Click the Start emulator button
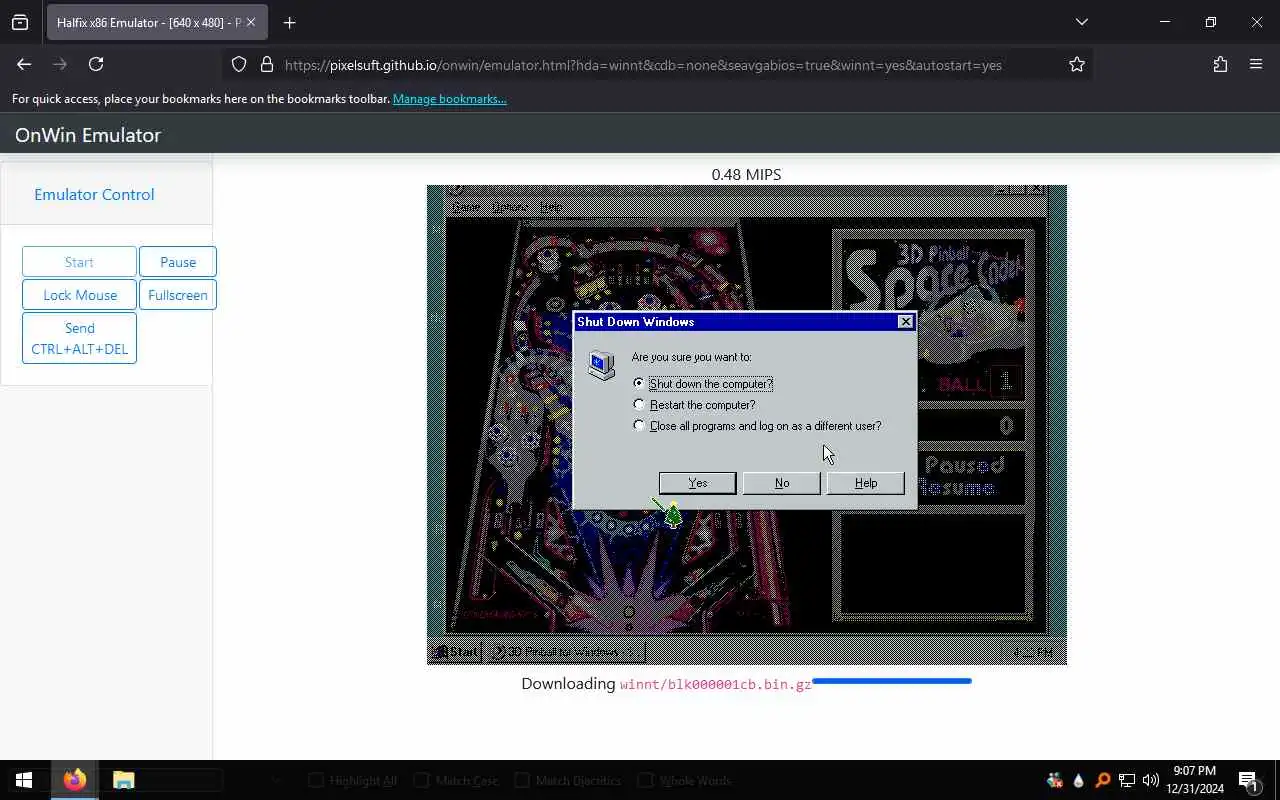The height and width of the screenshot is (800, 1280). click(79, 262)
